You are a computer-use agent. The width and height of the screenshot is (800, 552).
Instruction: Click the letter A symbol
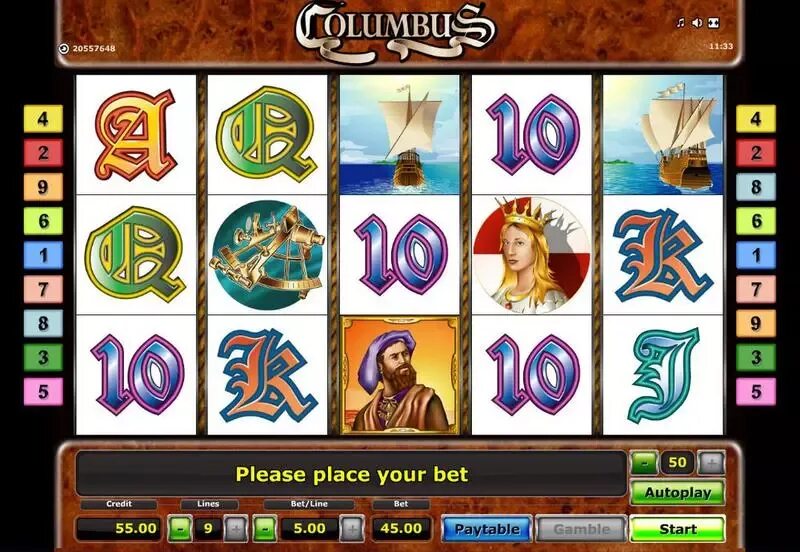click(x=136, y=135)
